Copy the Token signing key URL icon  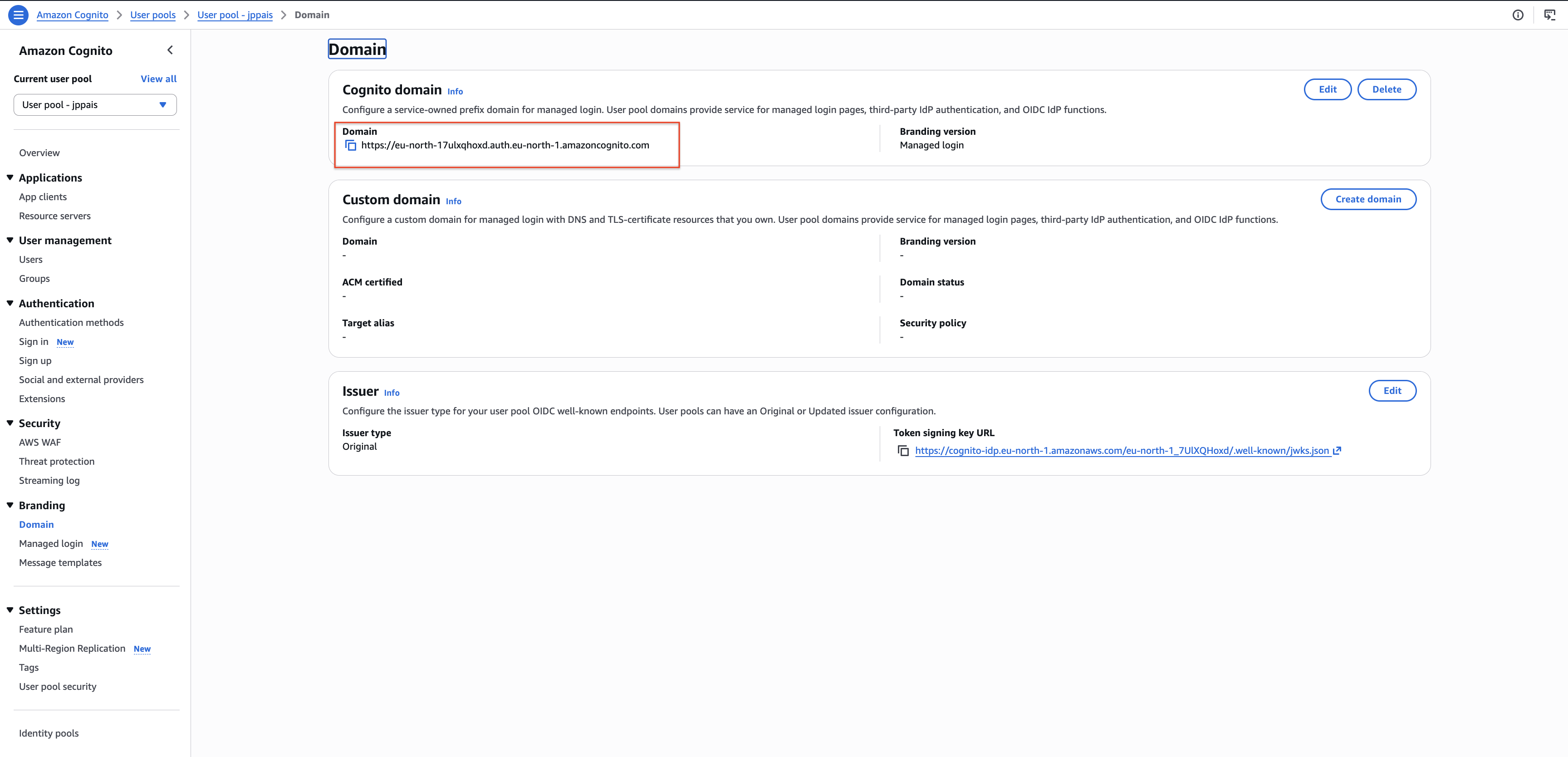pos(903,451)
